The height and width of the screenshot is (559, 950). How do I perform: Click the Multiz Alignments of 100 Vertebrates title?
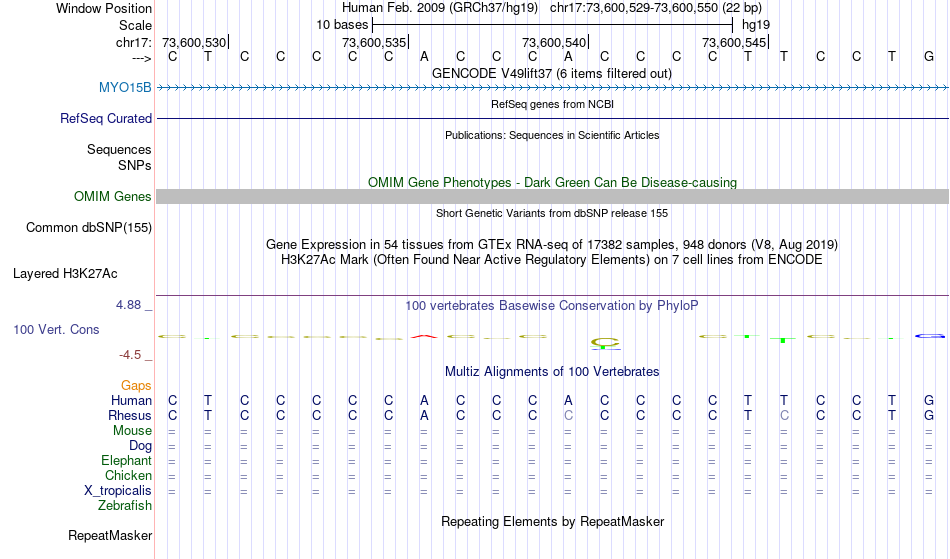pos(552,372)
